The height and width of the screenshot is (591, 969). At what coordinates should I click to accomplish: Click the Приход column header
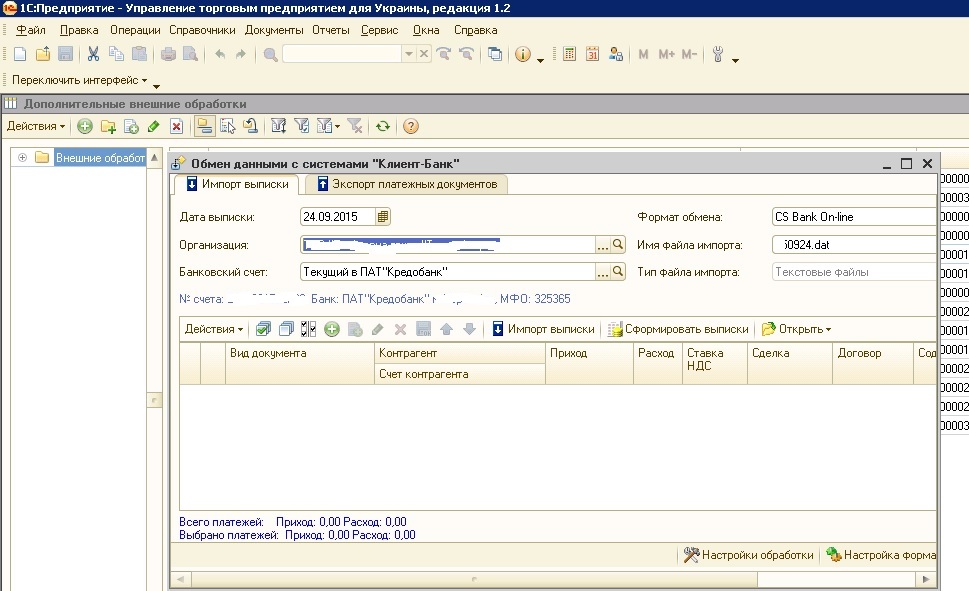pyautogui.click(x=590, y=363)
